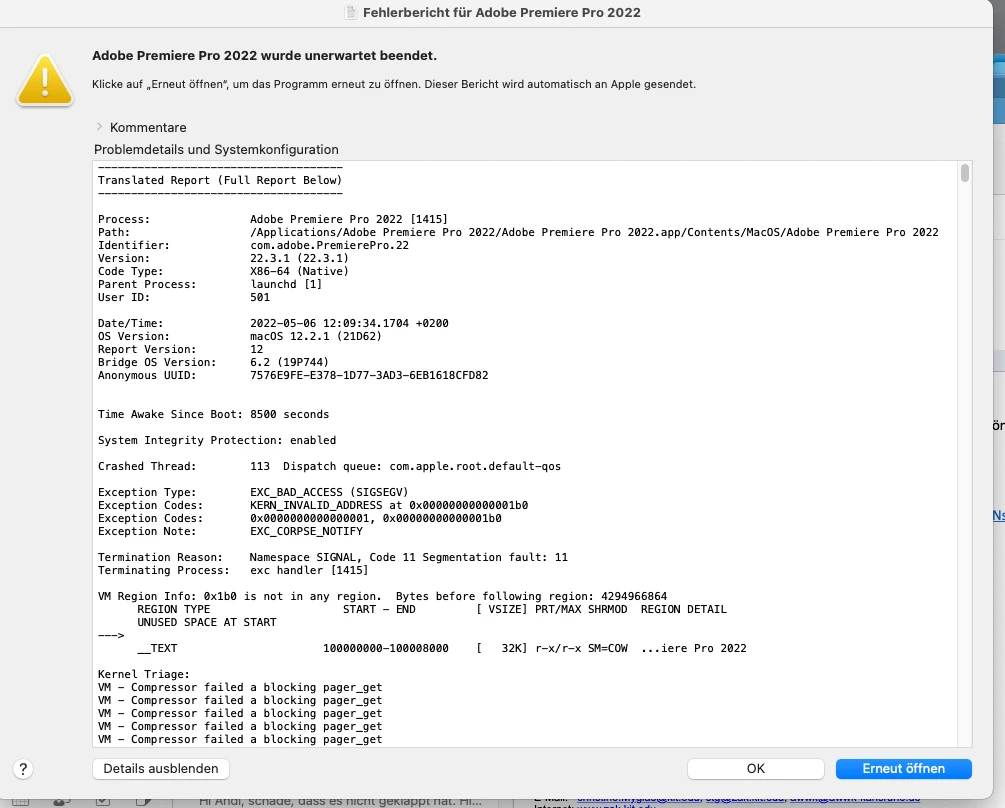Click Details ausblenden button
Image resolution: width=1005 pixels, height=808 pixels.
[x=161, y=768]
